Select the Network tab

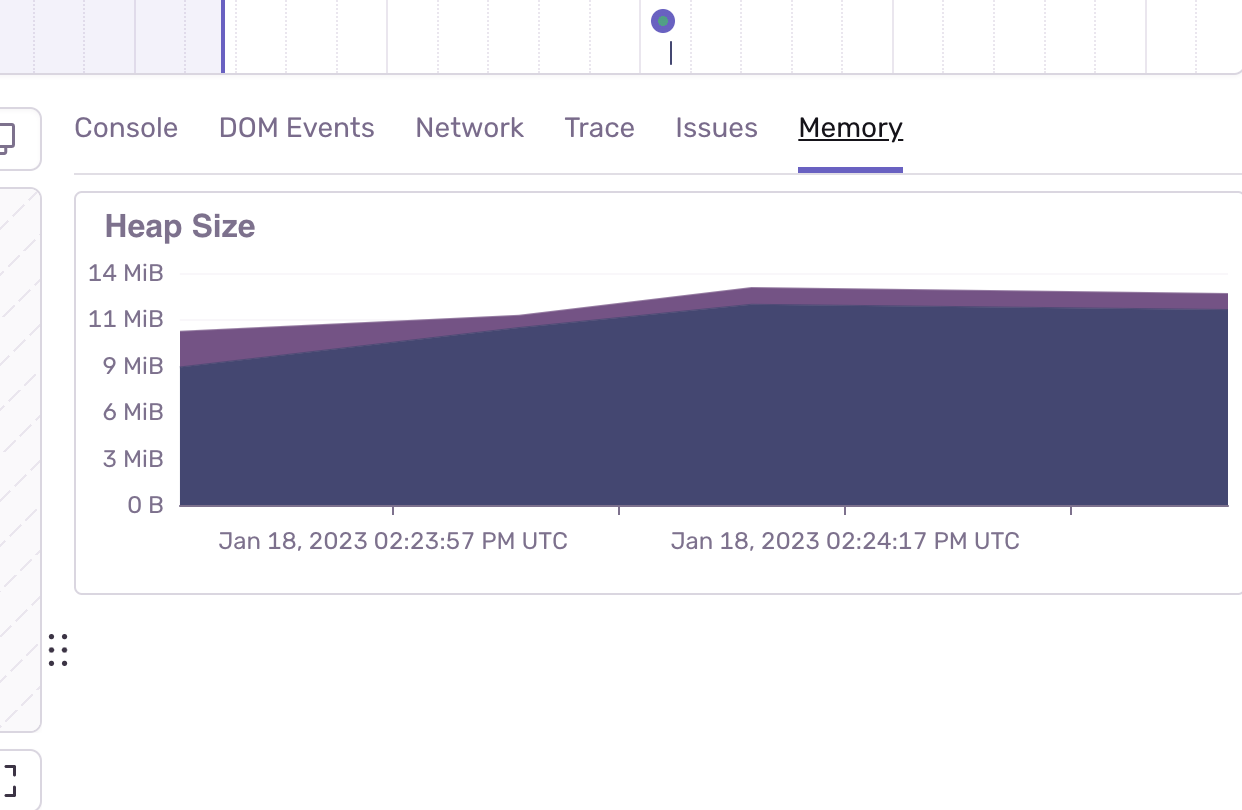click(470, 128)
